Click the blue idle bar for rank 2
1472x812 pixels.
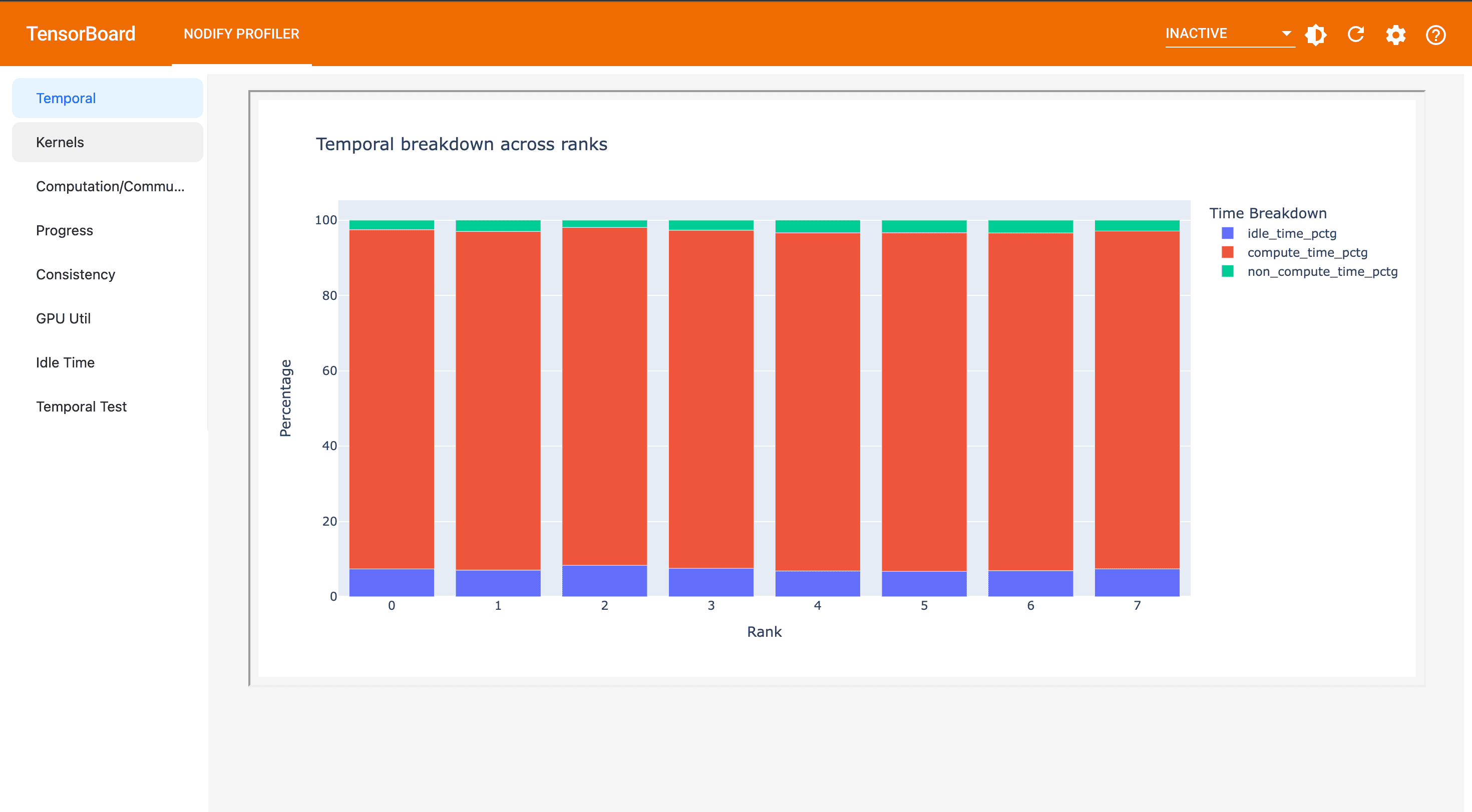pos(605,581)
